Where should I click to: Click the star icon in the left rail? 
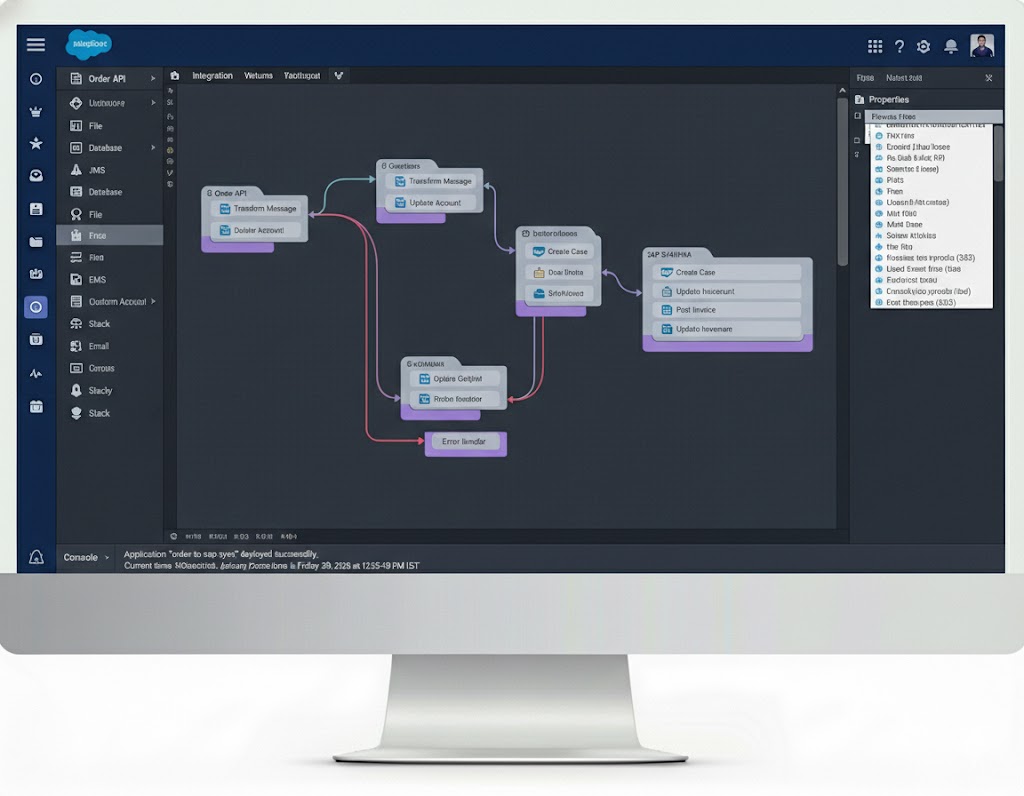(x=36, y=144)
